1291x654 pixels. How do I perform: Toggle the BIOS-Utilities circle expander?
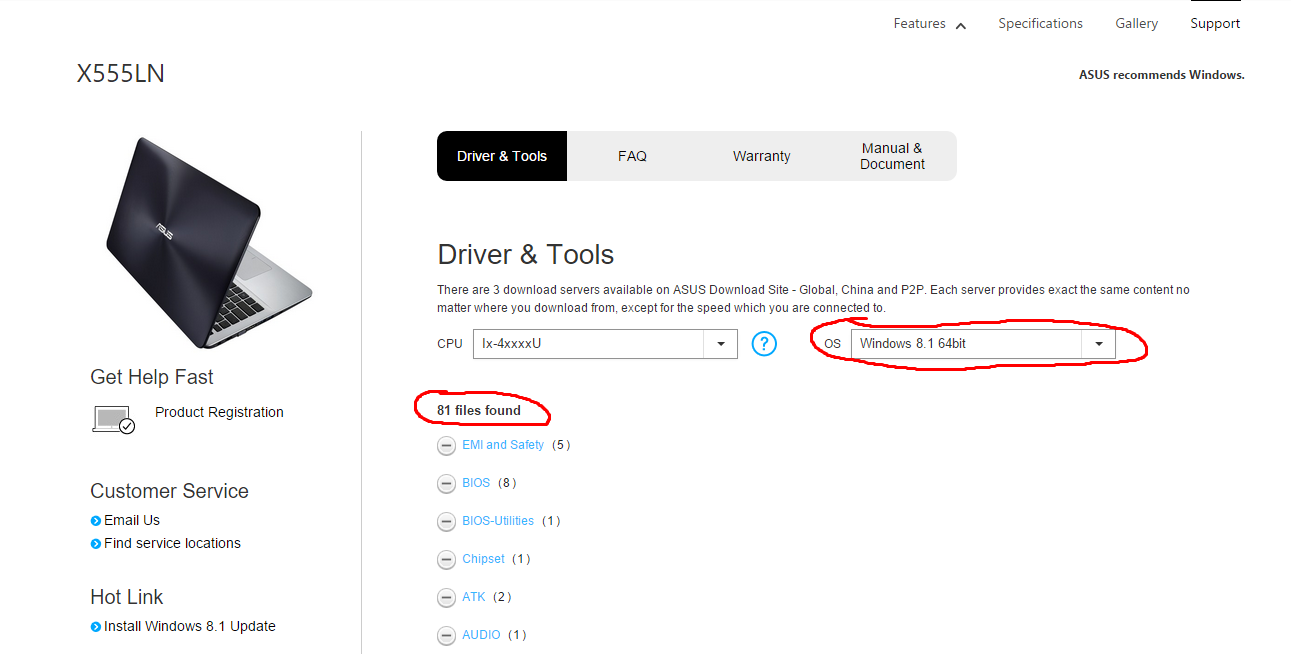coord(446,522)
